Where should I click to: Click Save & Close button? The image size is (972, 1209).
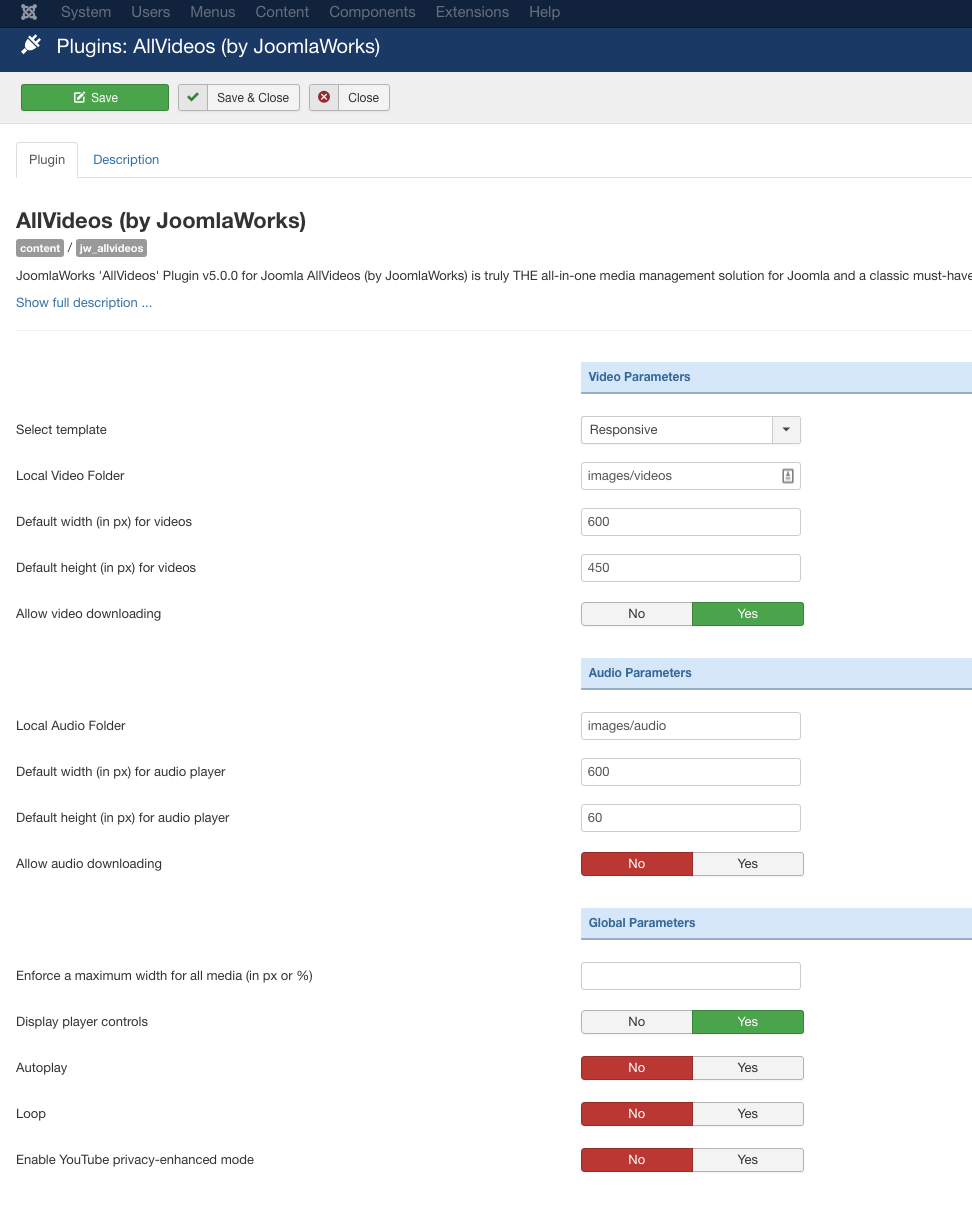coord(239,97)
